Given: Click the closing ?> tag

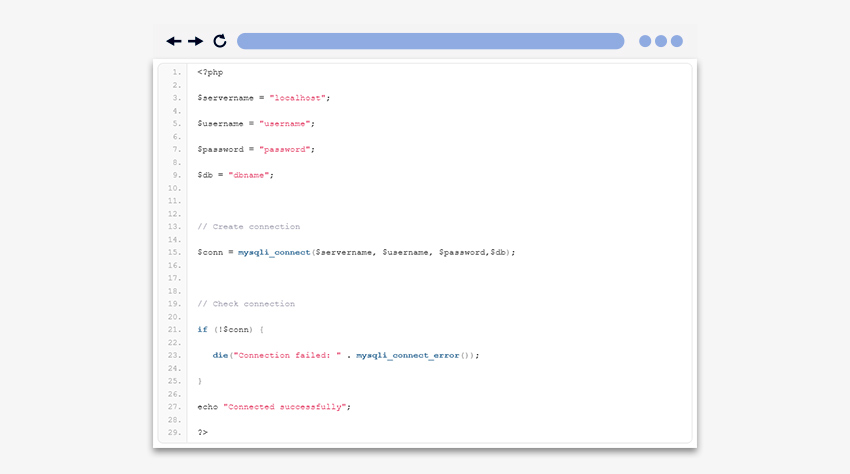Looking at the screenshot, I should [203, 433].
